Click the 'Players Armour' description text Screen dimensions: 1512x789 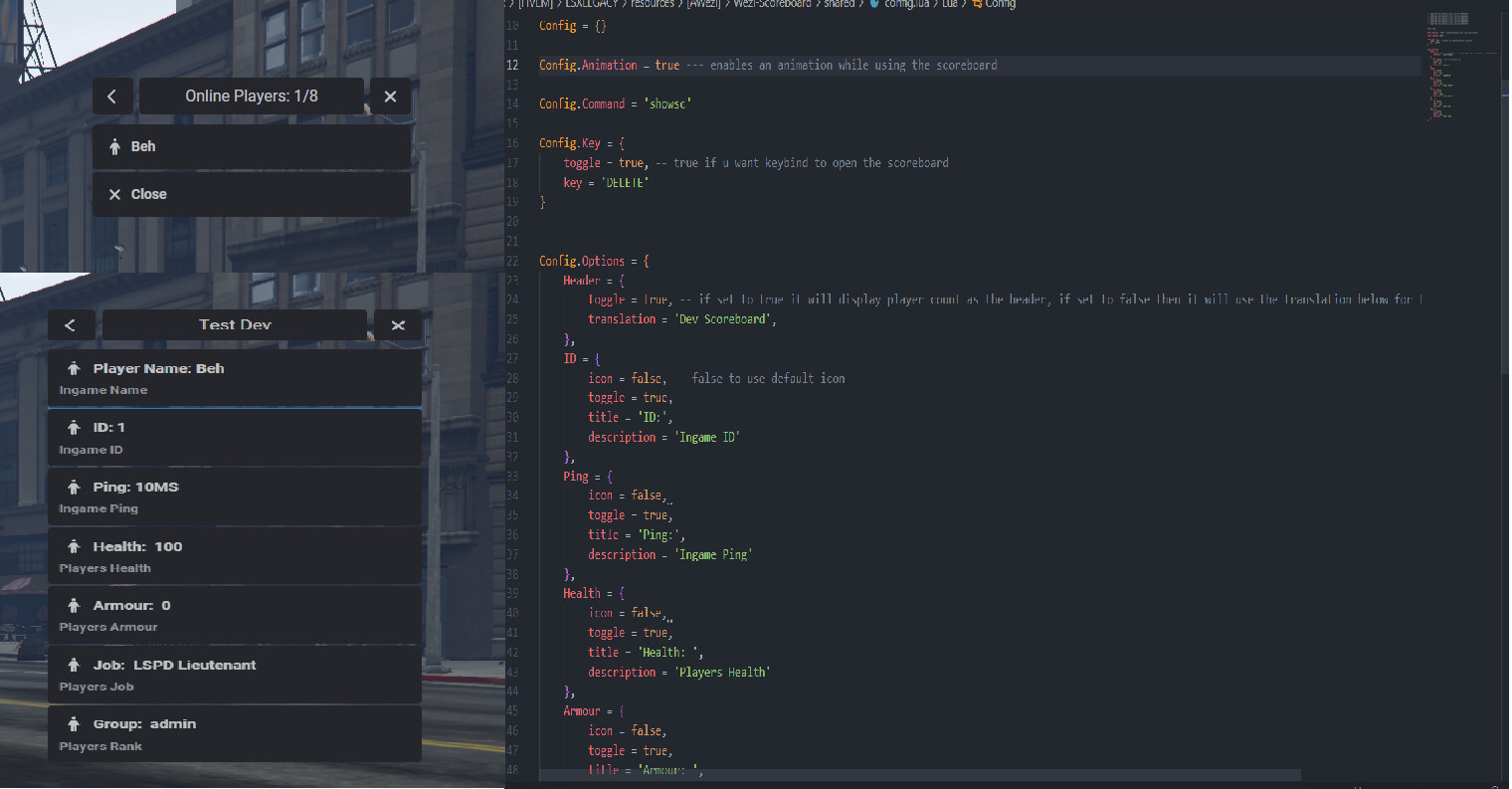coord(108,628)
